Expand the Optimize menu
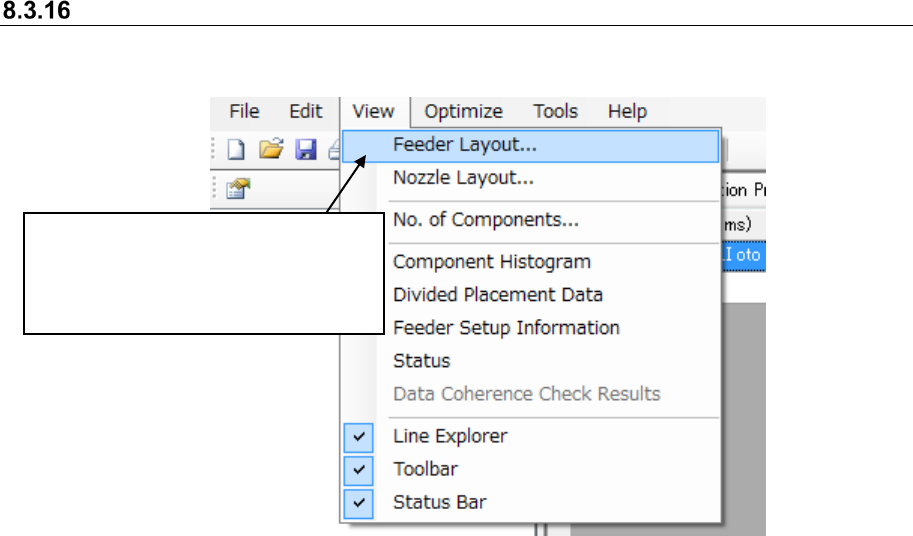This screenshot has height=536, width=913. click(x=463, y=112)
